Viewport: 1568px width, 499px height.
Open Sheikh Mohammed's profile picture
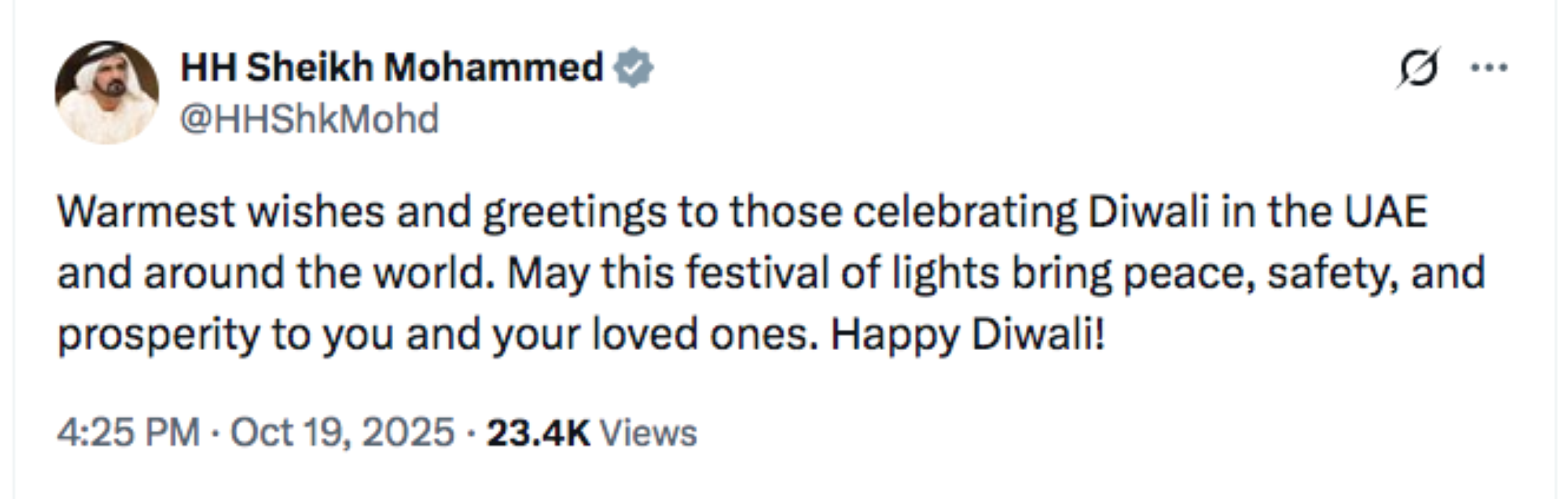107,92
